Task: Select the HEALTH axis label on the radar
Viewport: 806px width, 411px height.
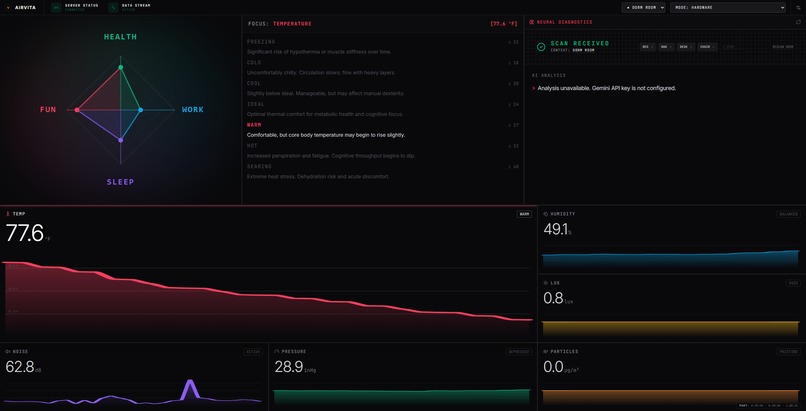Action: click(x=120, y=37)
